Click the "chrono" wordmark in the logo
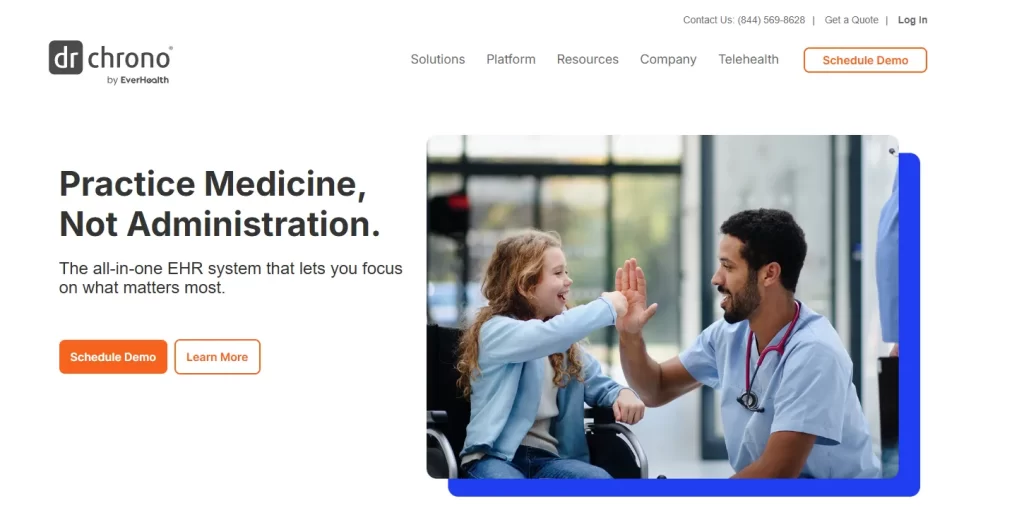This screenshot has height=520, width=1024. pyautogui.click(x=129, y=59)
